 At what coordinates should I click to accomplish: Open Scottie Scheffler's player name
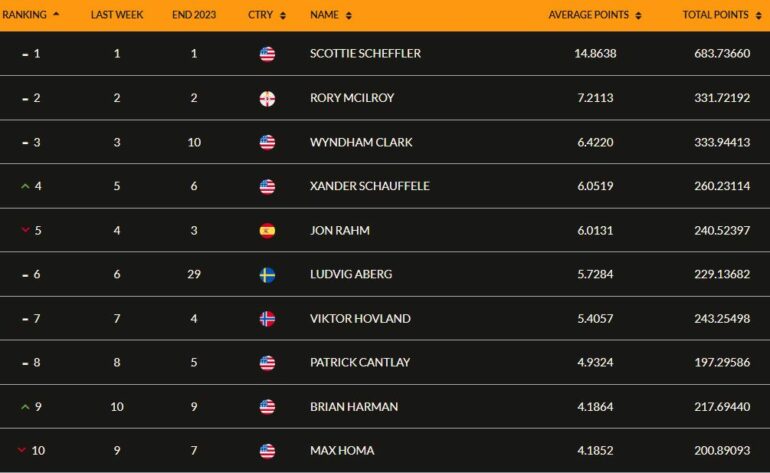coord(365,54)
